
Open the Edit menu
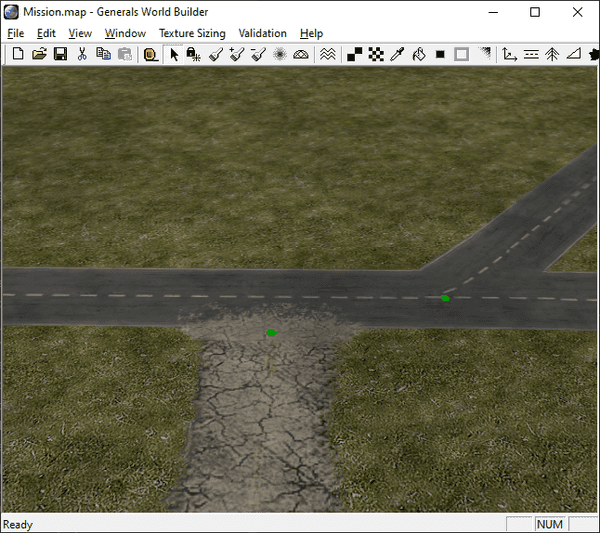pos(46,33)
